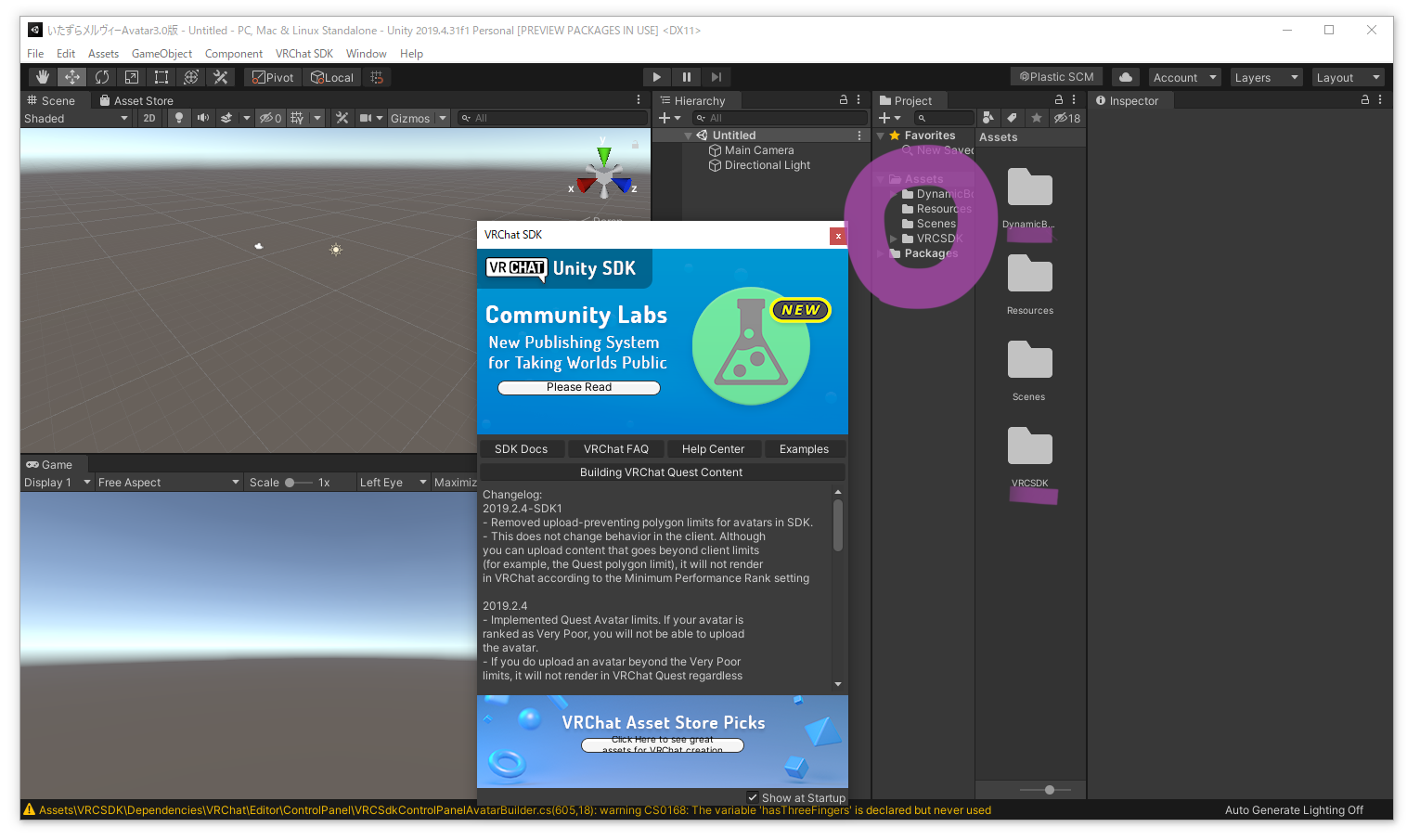Toggle scene effects icon
The image size is (1407, 840).
click(x=226, y=118)
